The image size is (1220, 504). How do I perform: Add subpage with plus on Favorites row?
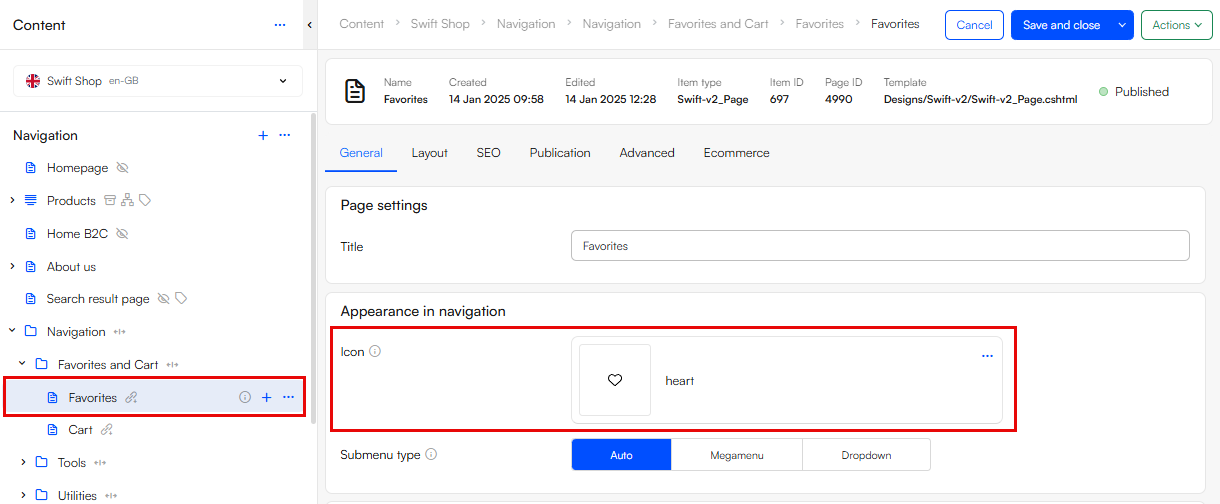click(x=266, y=398)
